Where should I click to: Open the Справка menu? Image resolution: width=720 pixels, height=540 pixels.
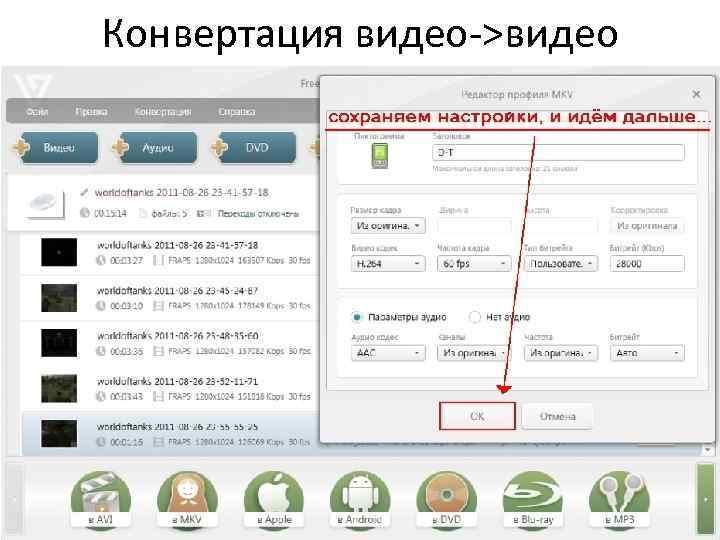pyautogui.click(x=236, y=112)
